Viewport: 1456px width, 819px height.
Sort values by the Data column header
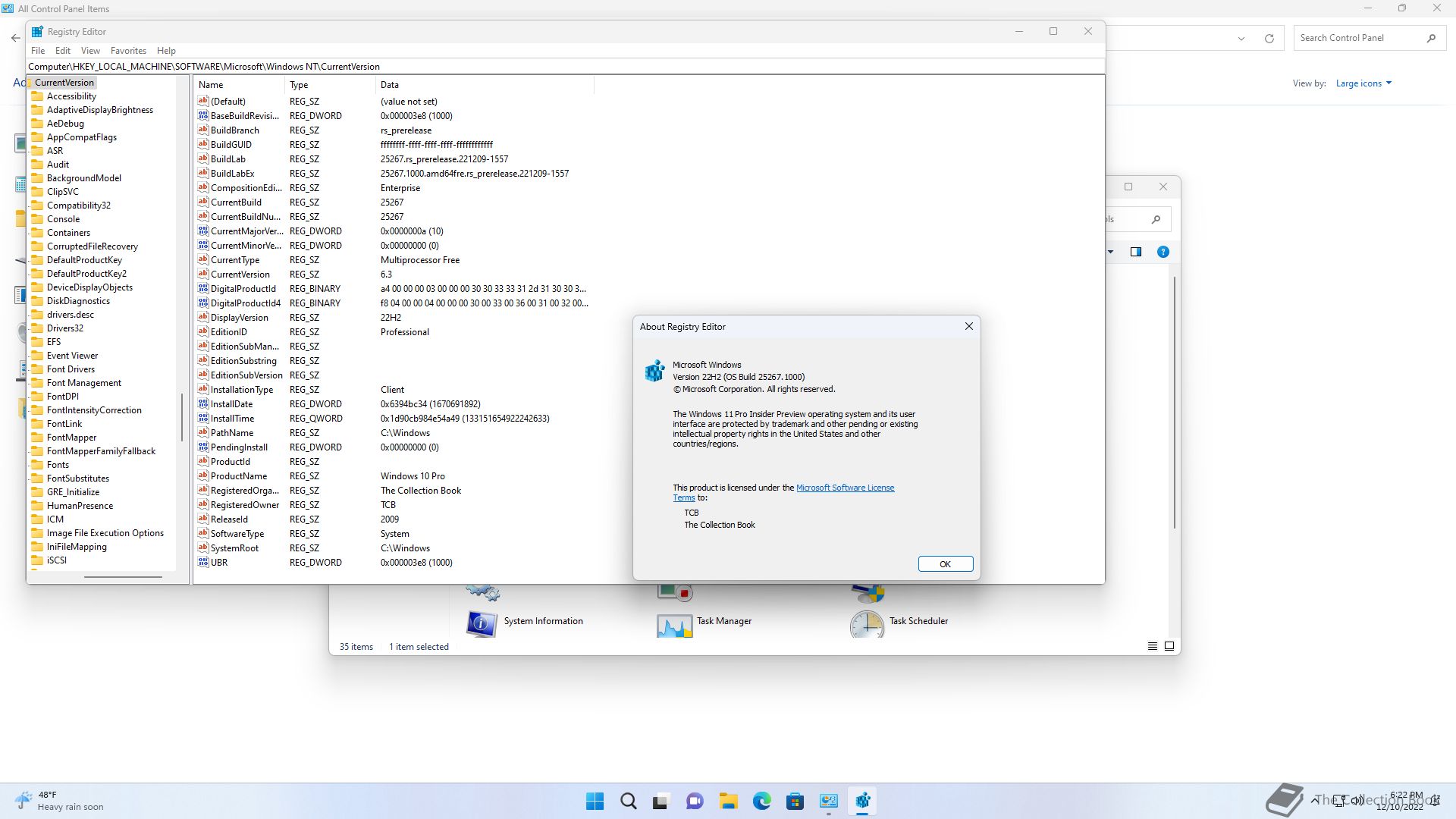coord(485,85)
